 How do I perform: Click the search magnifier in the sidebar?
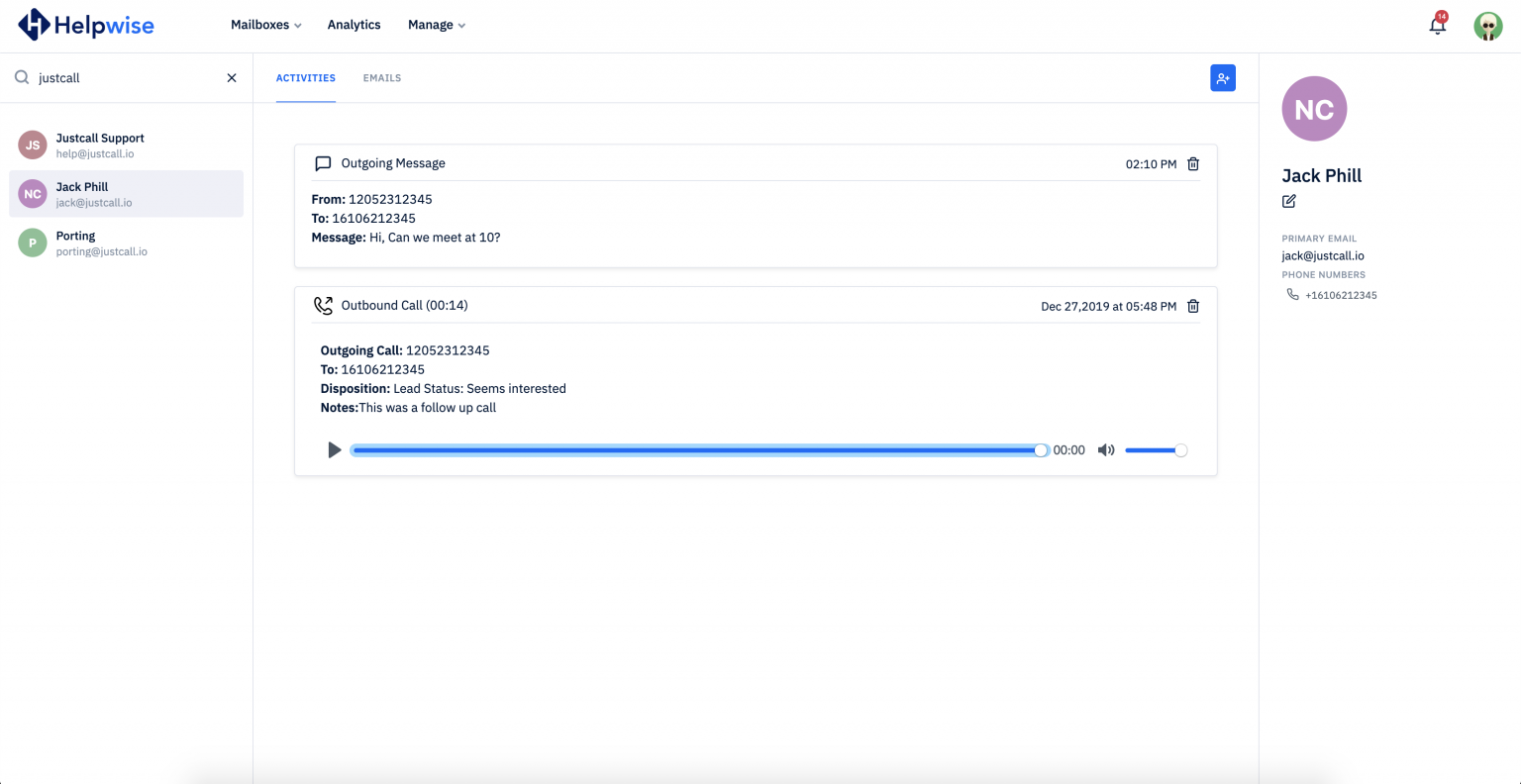pyautogui.click(x=20, y=76)
